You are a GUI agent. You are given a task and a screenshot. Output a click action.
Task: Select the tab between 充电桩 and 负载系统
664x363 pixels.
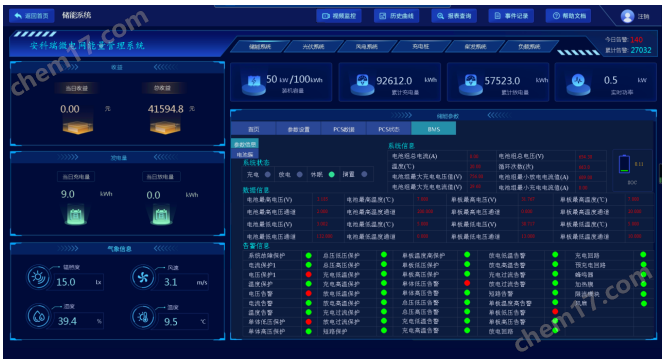pyautogui.click(x=475, y=47)
